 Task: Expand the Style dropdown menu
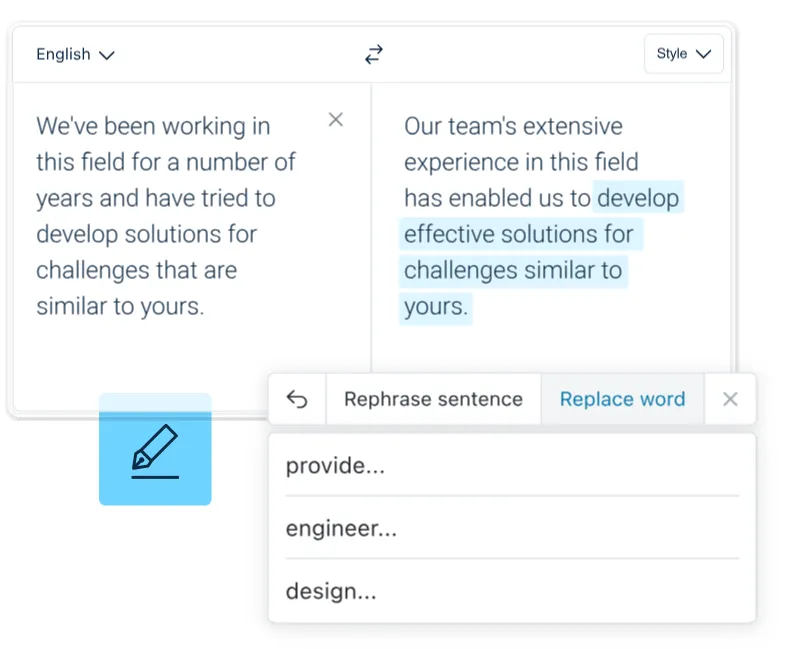[x=683, y=54]
